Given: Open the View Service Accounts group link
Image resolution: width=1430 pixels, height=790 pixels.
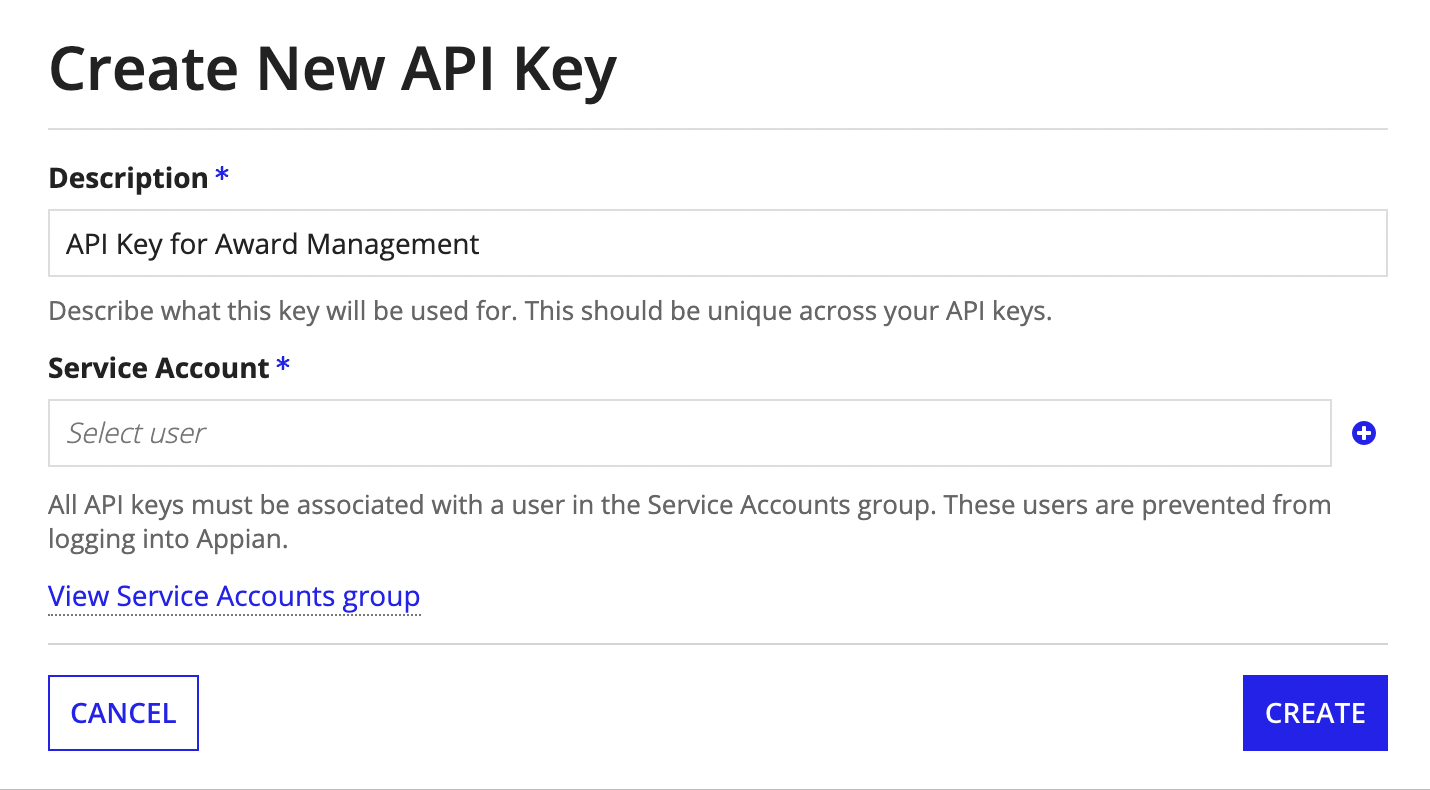Looking at the screenshot, I should pos(234,596).
